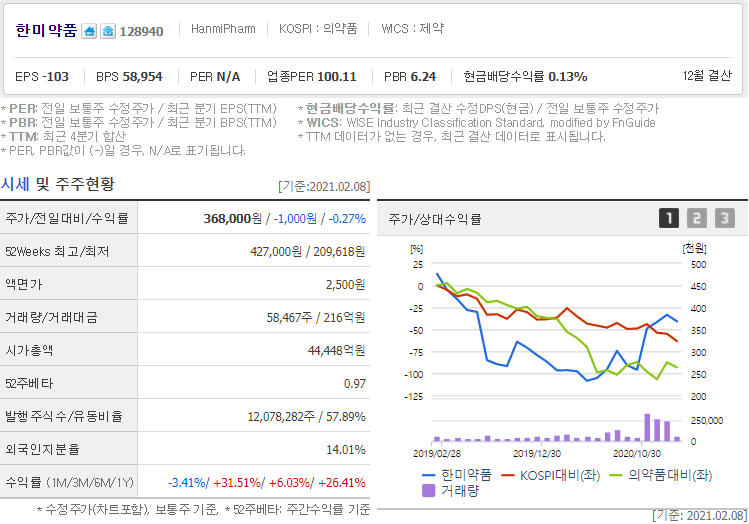Click the 발행주식수/유동비율 row label
Viewport: 749px width, 524px height.
coord(64,417)
